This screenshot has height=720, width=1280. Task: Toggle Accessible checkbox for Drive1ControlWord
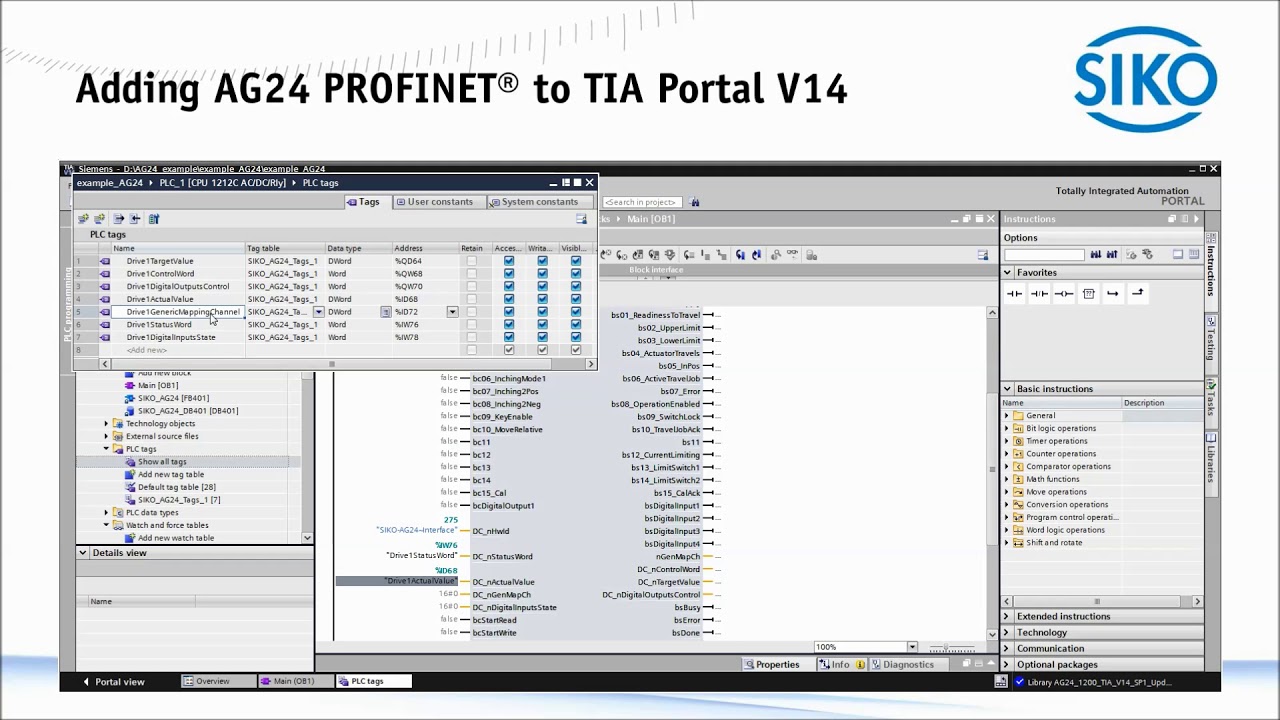(x=509, y=274)
